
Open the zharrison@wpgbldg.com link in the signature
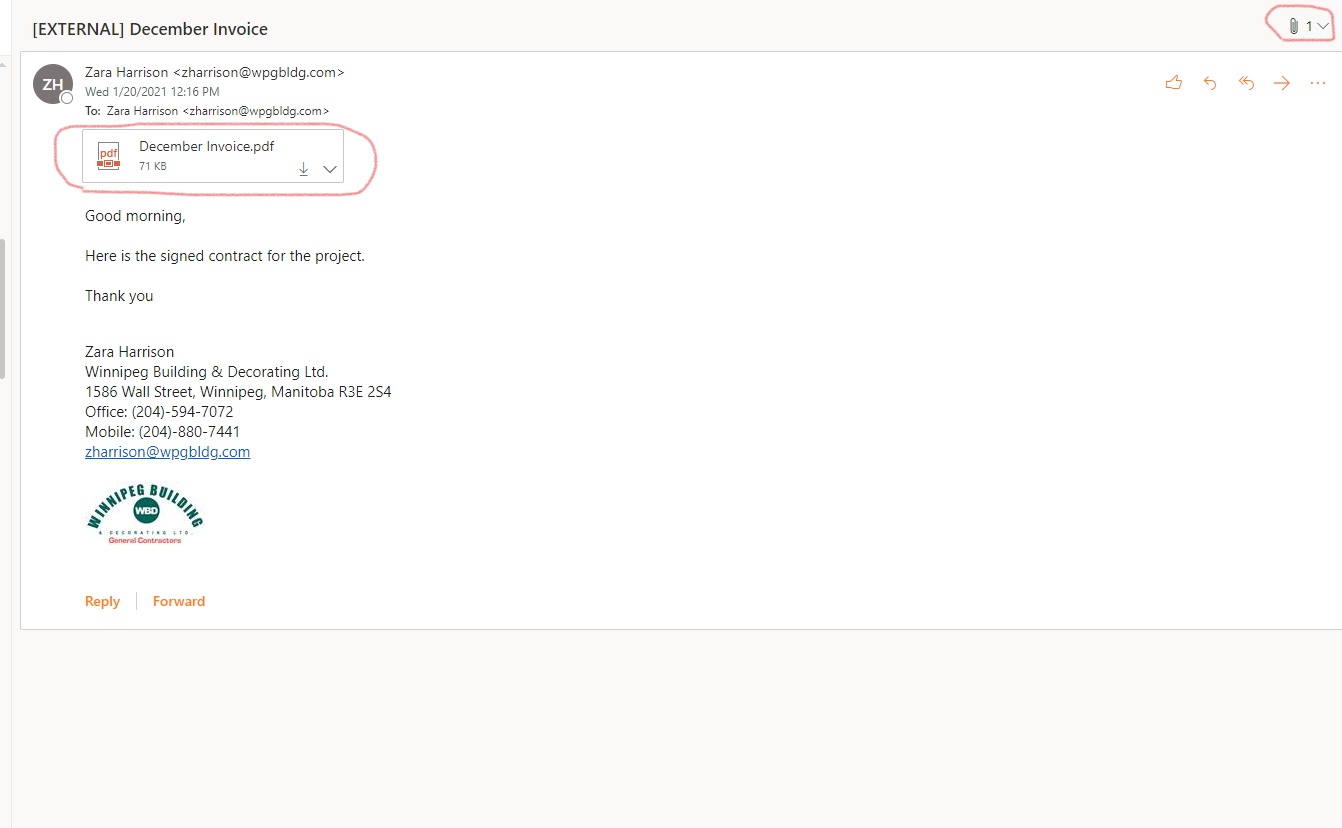click(167, 452)
